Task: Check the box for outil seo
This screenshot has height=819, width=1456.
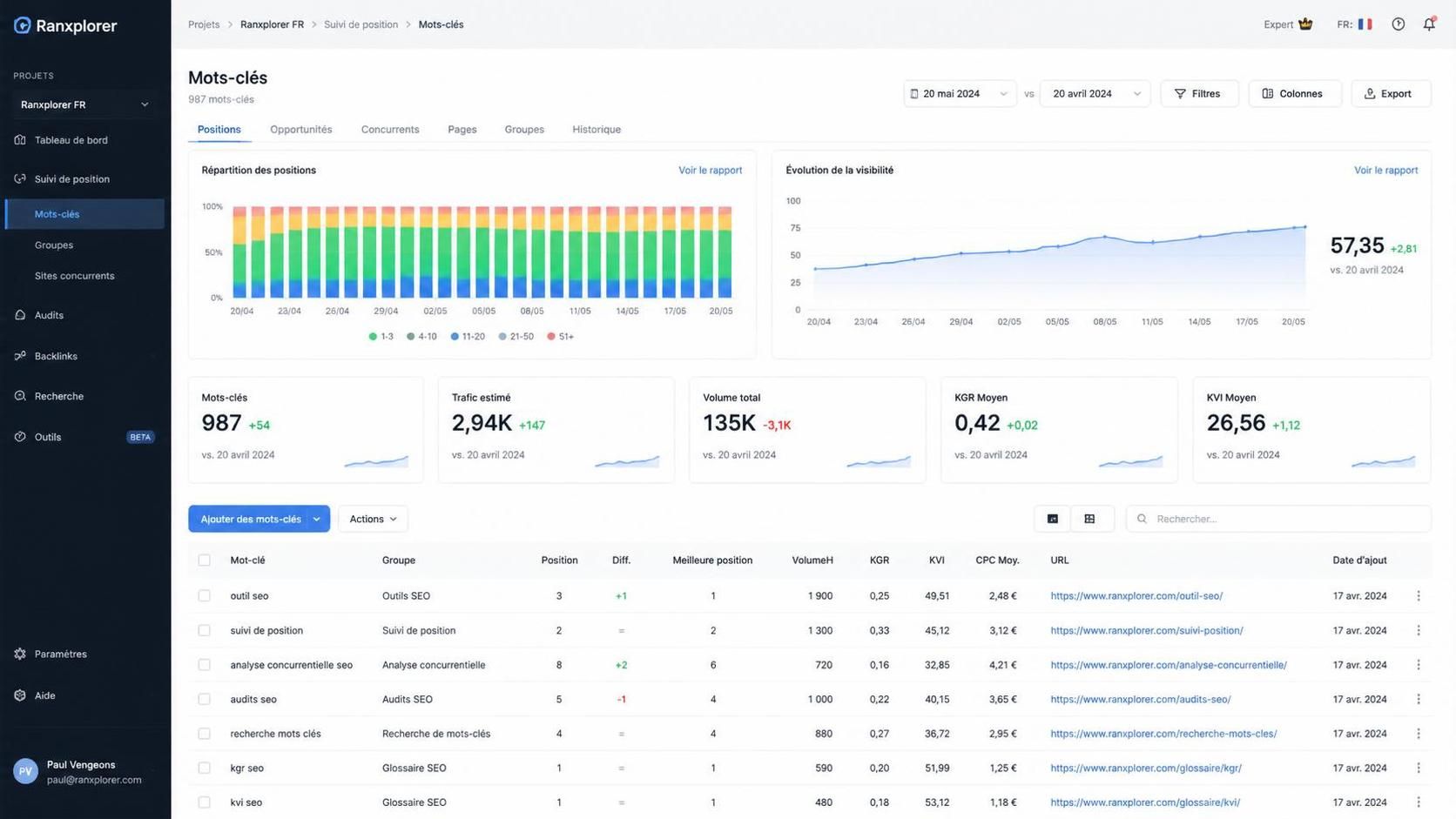Action: 204,596
